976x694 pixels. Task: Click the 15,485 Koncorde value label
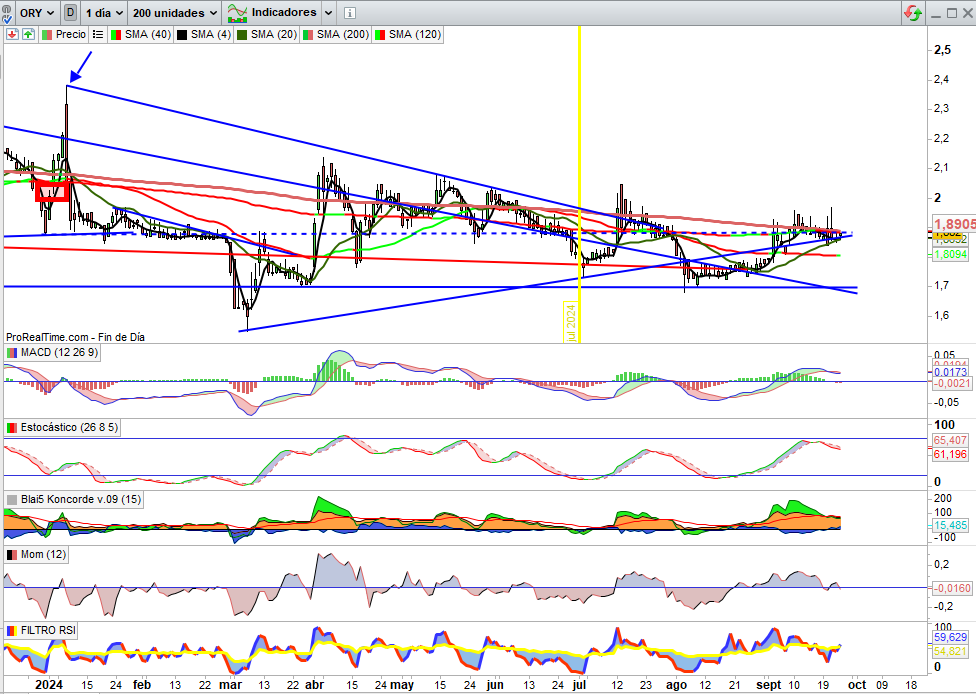(x=950, y=525)
